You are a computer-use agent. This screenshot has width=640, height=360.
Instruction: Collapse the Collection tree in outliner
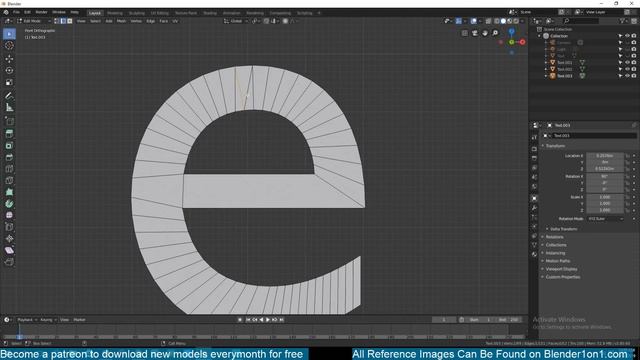point(540,36)
